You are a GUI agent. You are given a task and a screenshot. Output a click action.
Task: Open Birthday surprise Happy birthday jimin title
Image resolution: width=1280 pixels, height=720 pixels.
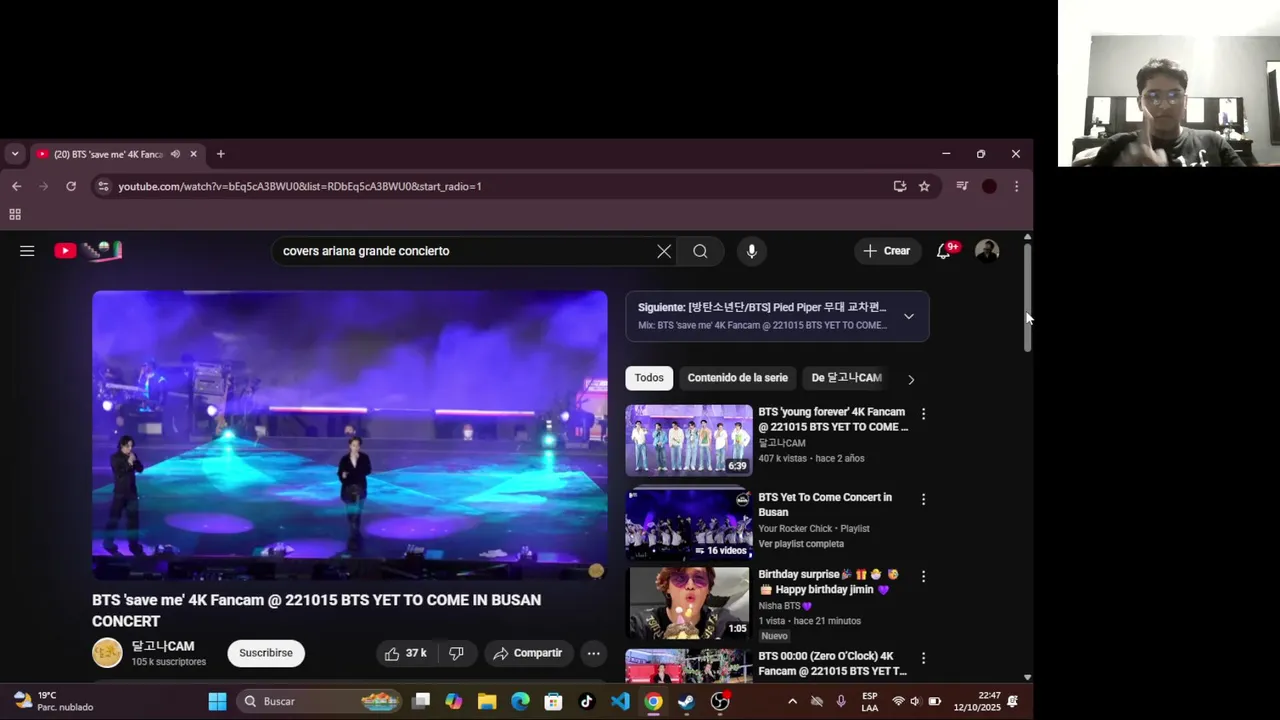click(x=828, y=582)
